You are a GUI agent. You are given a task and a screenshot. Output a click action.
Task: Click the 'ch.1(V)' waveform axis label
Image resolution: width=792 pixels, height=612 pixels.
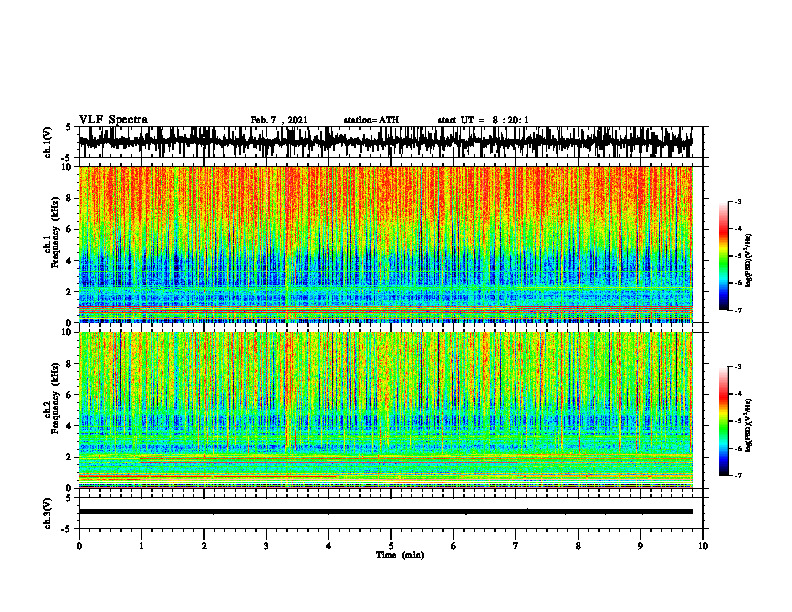[x=48, y=142]
